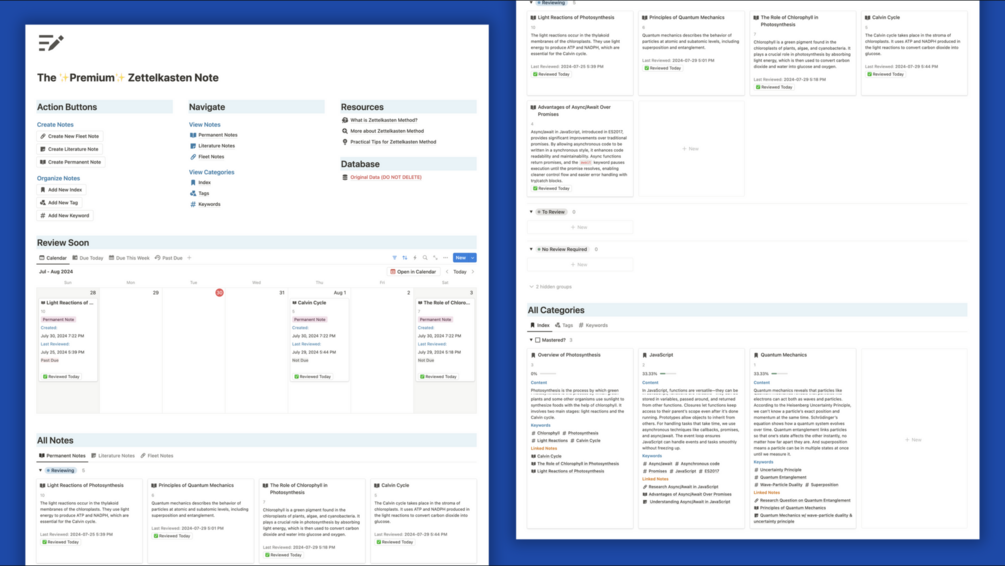Click the lightbulb icon beside Practical Tips
The image size is (1005, 566).
[x=345, y=142]
